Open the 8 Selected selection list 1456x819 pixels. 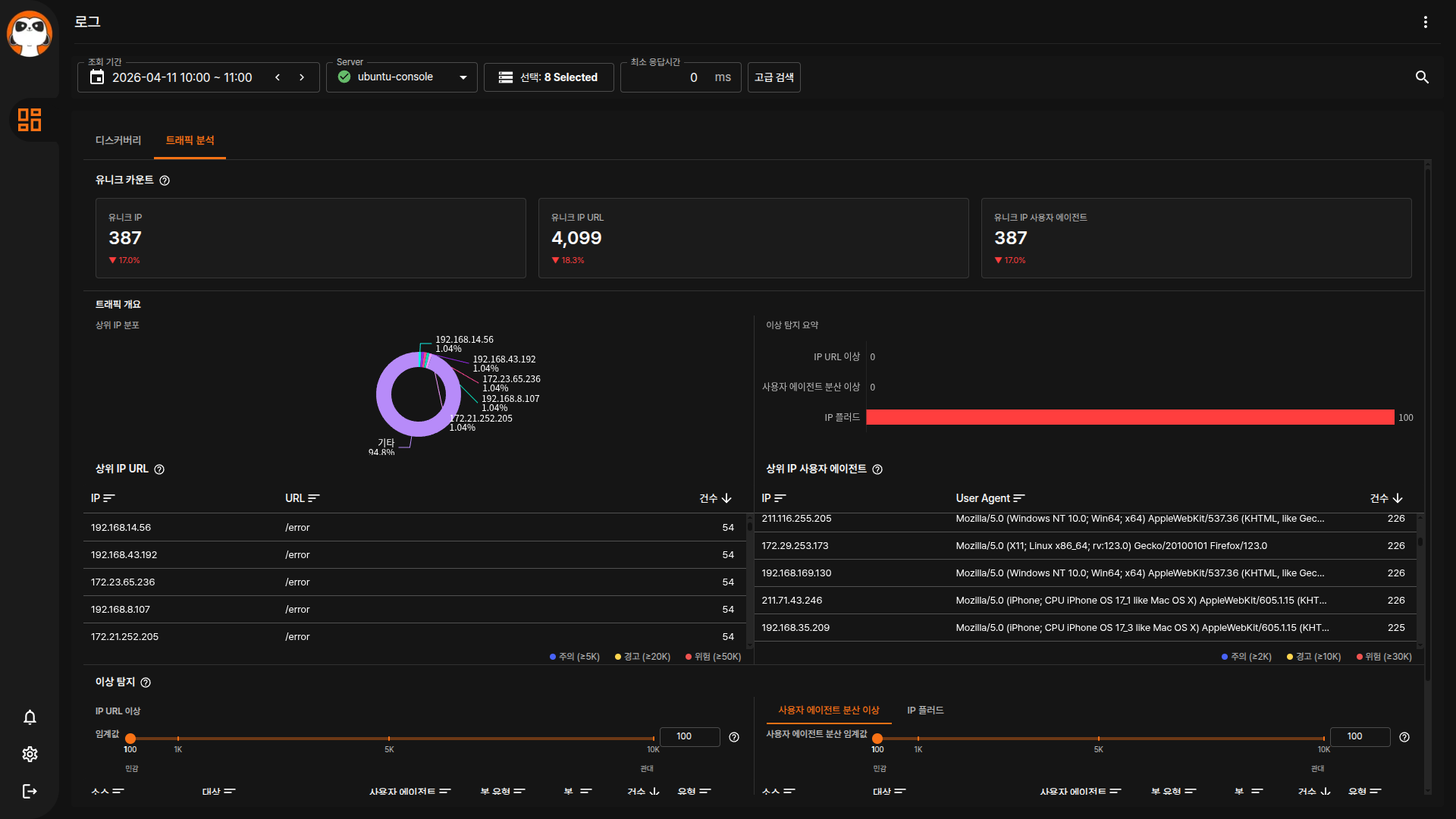point(548,77)
